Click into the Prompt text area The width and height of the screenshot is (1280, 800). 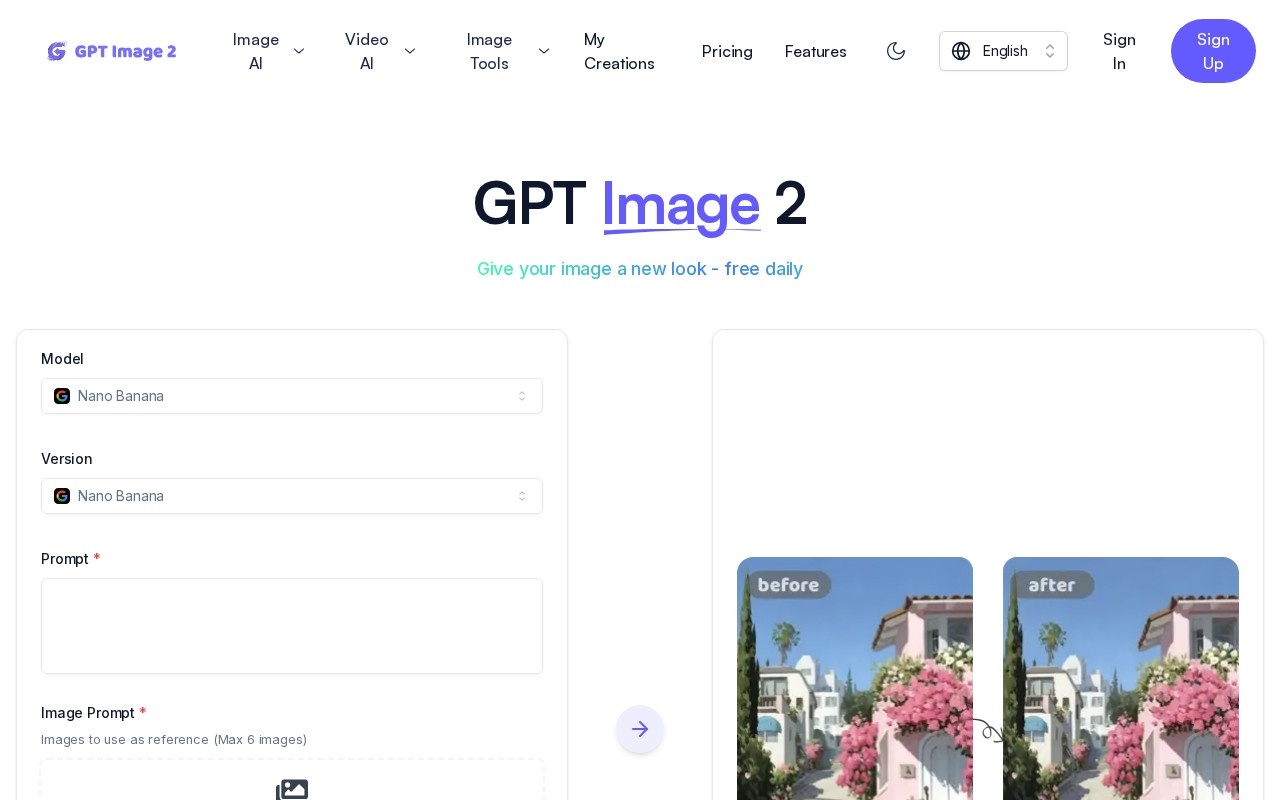[x=292, y=626]
